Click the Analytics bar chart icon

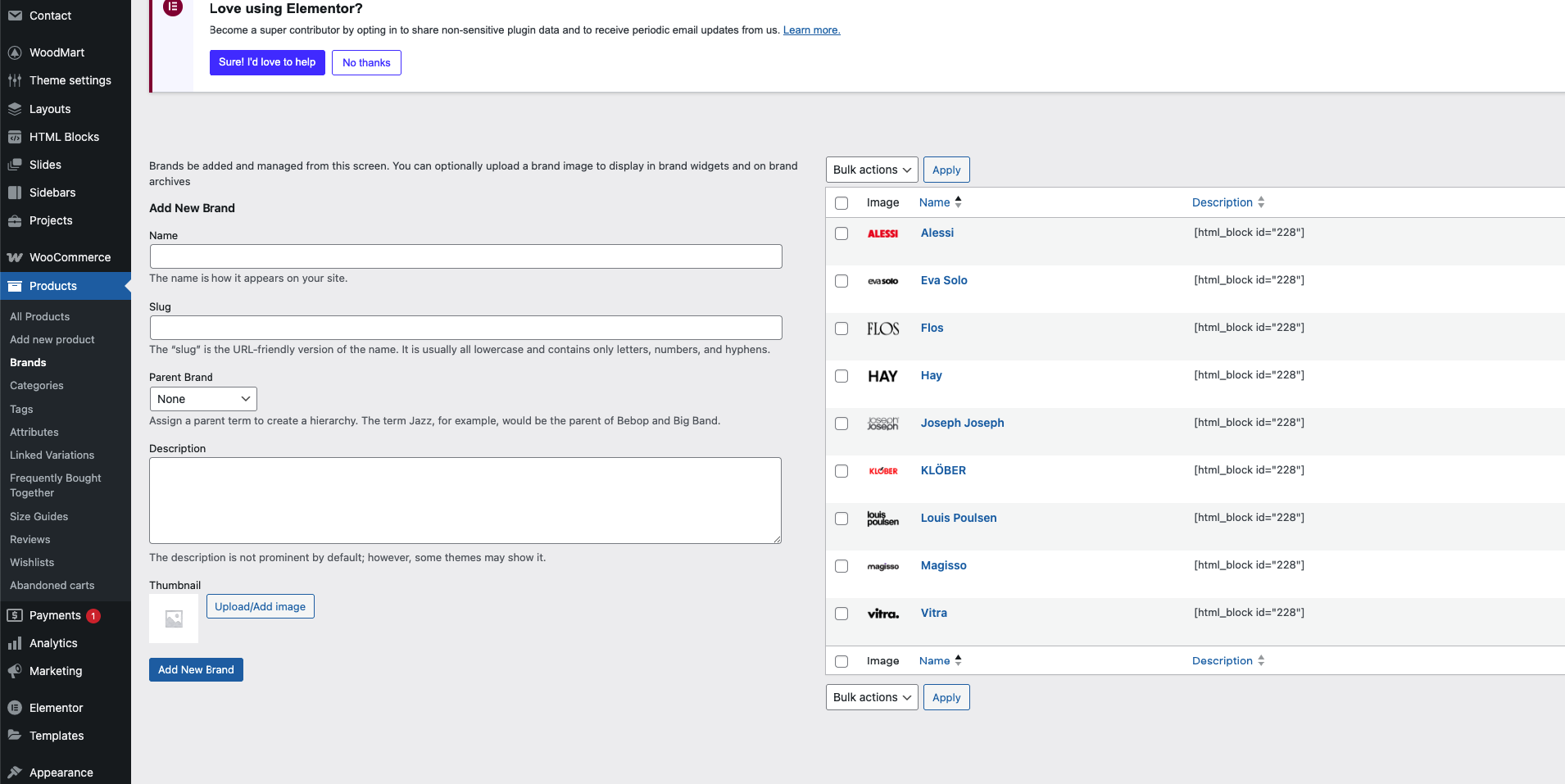[15, 643]
